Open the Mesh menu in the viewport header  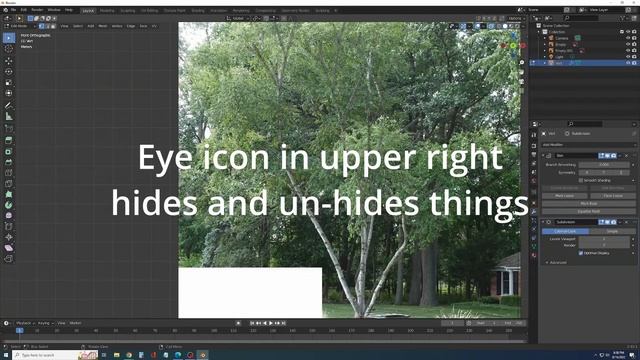(x=103, y=26)
